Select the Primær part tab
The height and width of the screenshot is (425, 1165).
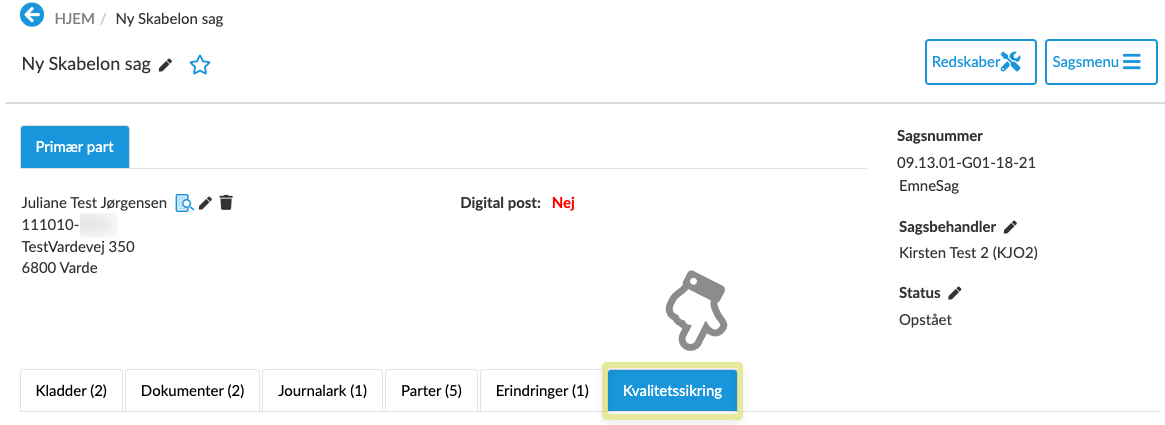tap(75, 147)
